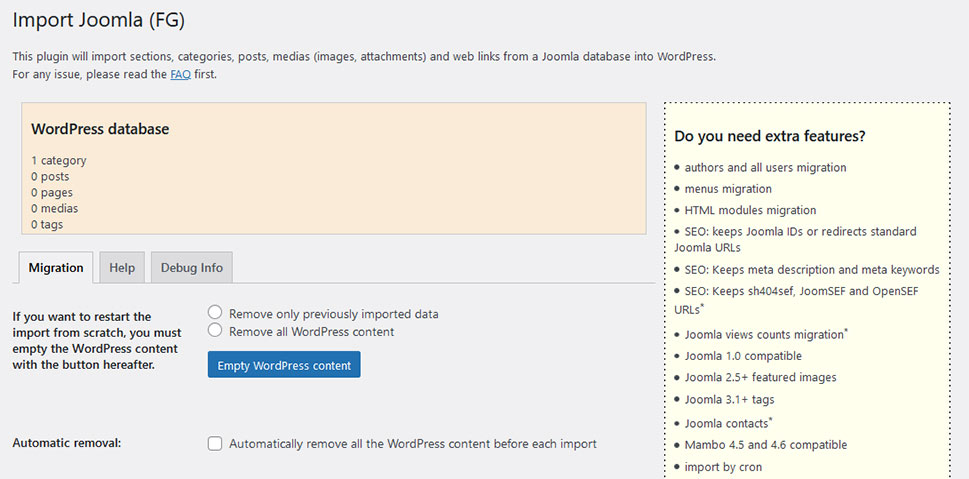Open the Help tab
This screenshot has height=479, width=969.
click(x=122, y=268)
